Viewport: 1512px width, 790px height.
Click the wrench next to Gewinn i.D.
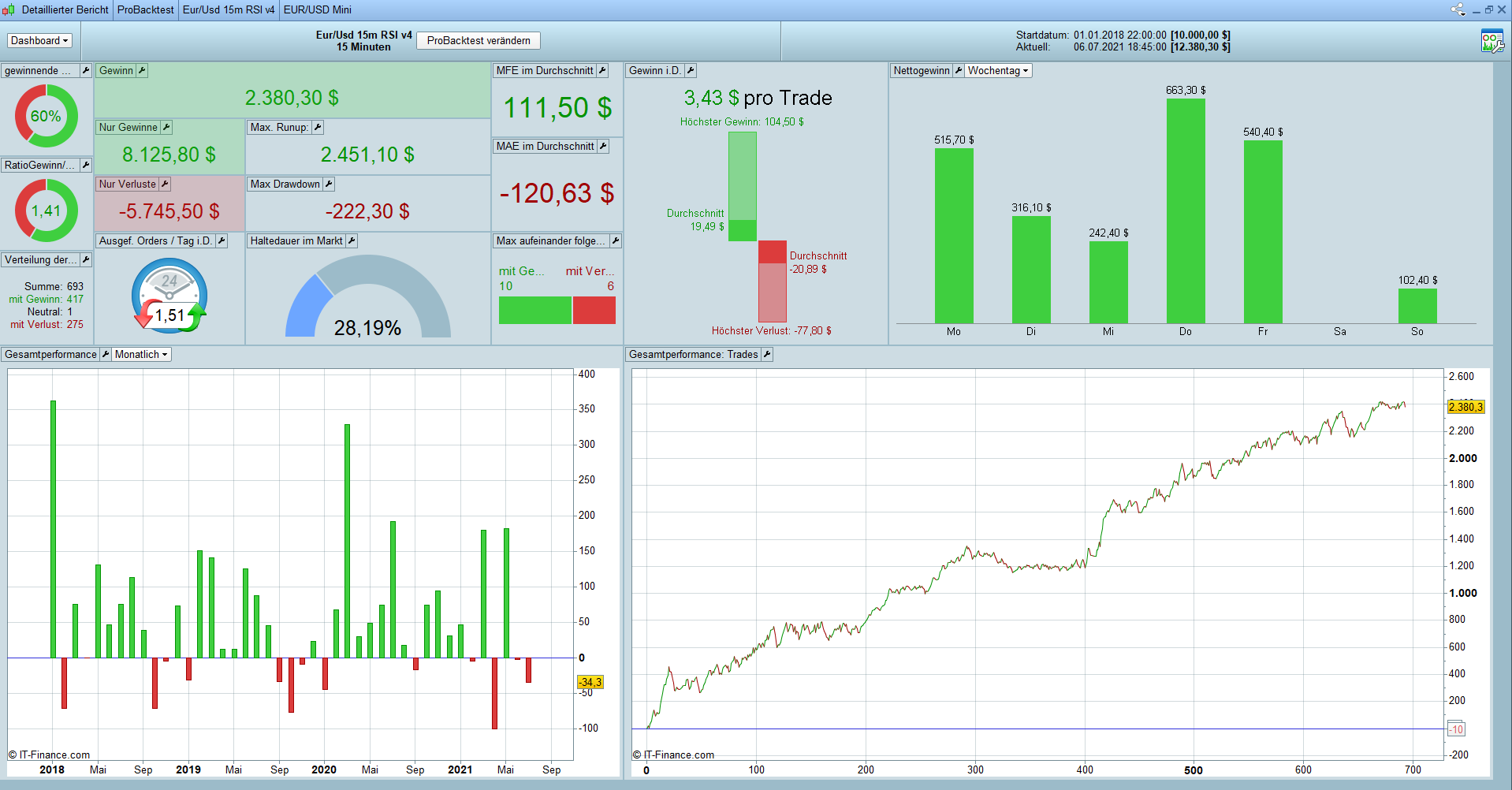coord(691,70)
